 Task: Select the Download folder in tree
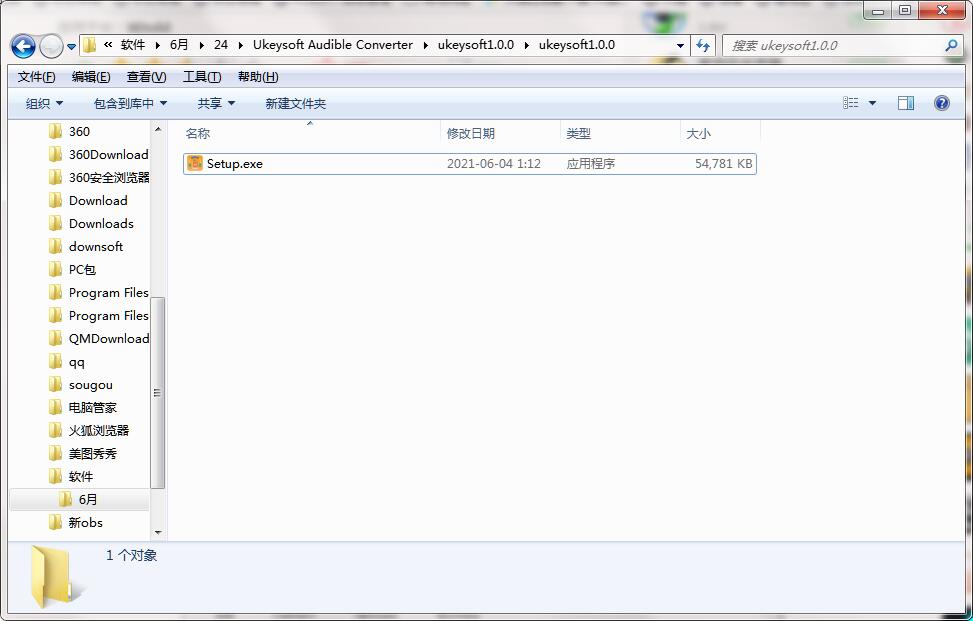(x=98, y=200)
